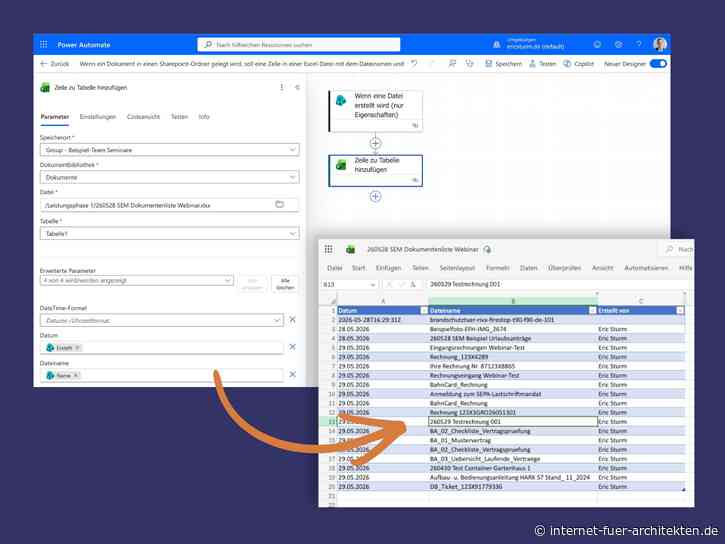Insert function via fx icon in formula bar
The width and height of the screenshot is (725, 544).
(413, 284)
